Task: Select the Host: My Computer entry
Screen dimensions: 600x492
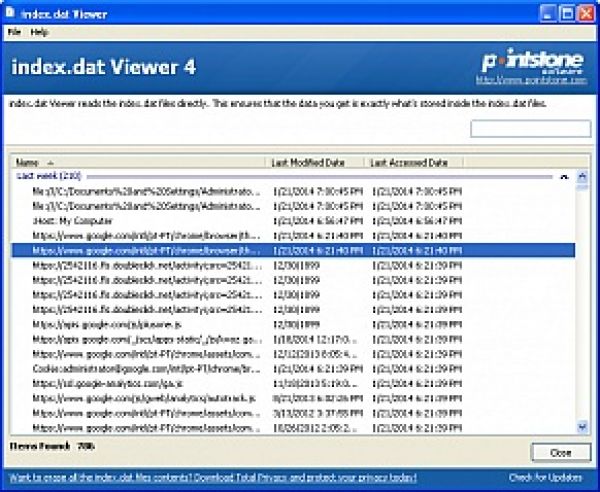Action: pyautogui.click(x=73, y=221)
